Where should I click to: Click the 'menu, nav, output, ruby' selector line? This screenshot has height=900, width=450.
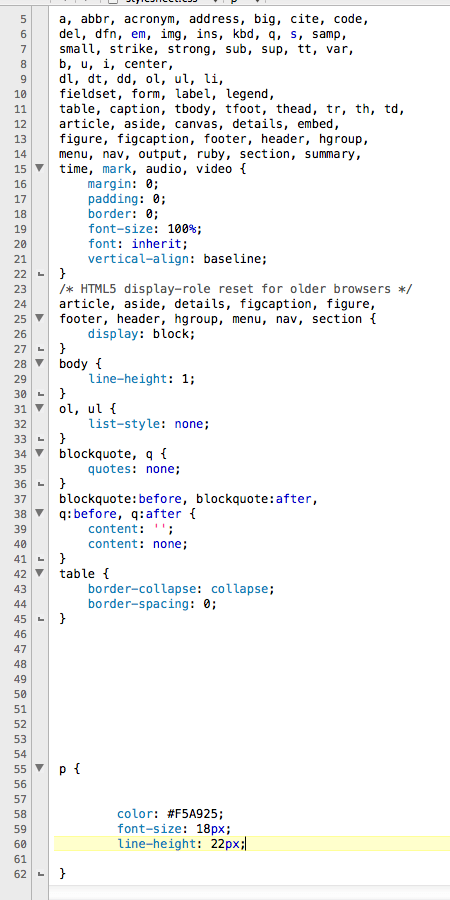coord(210,154)
